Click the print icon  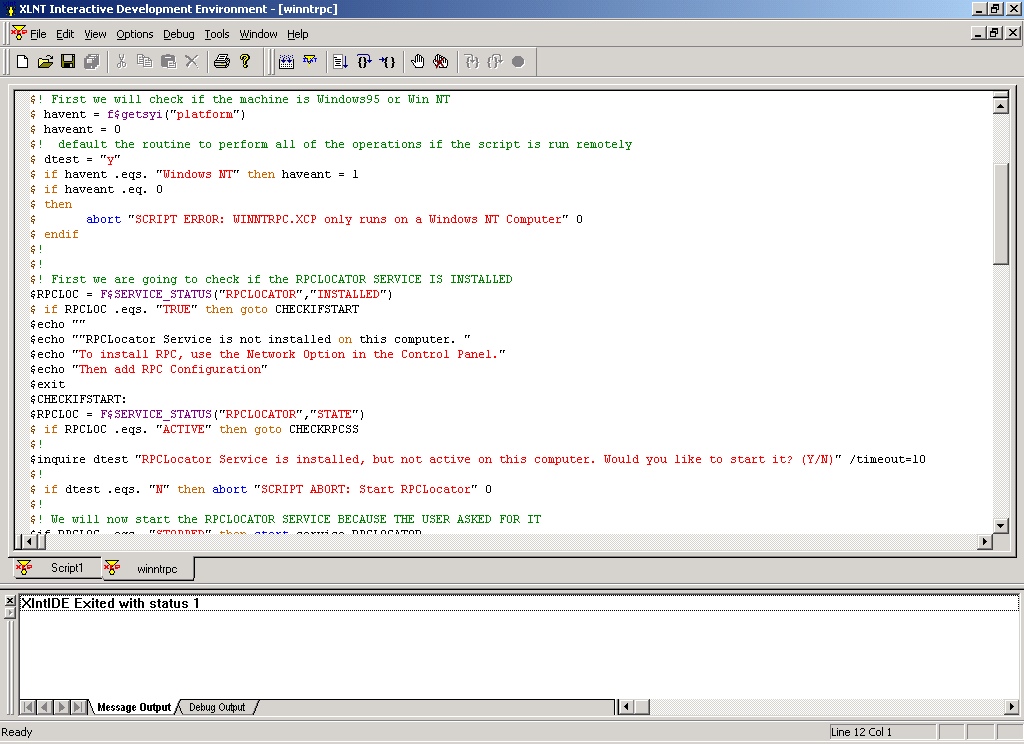222,61
